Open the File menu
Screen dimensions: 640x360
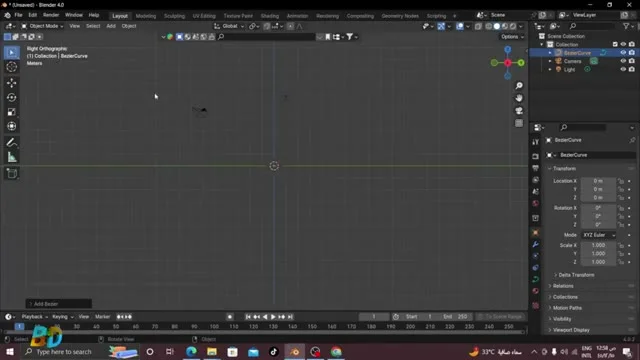[x=18, y=15]
